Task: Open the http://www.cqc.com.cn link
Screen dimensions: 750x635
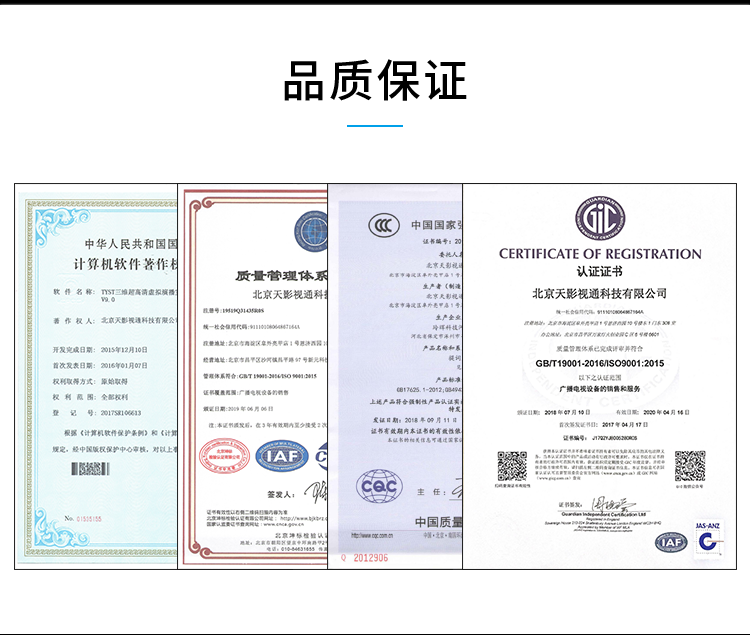Action: pos(372,536)
